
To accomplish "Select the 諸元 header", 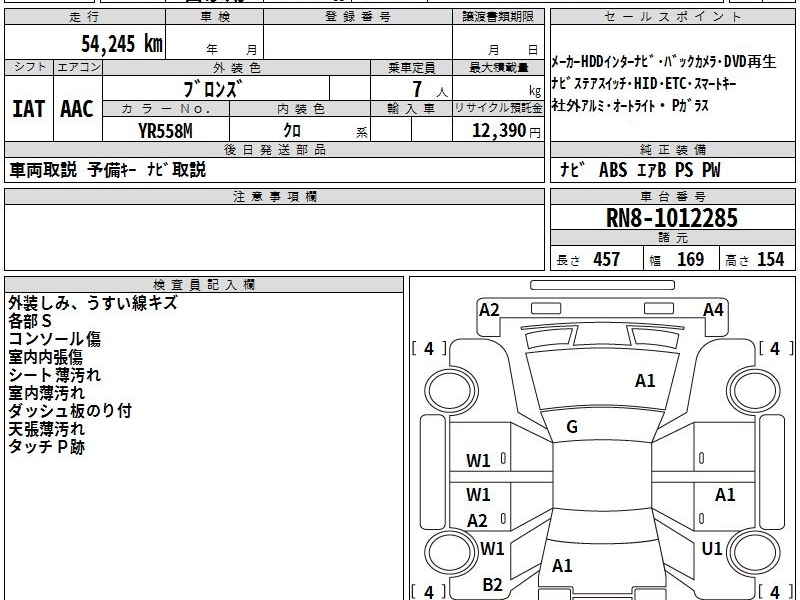I will point(672,238).
